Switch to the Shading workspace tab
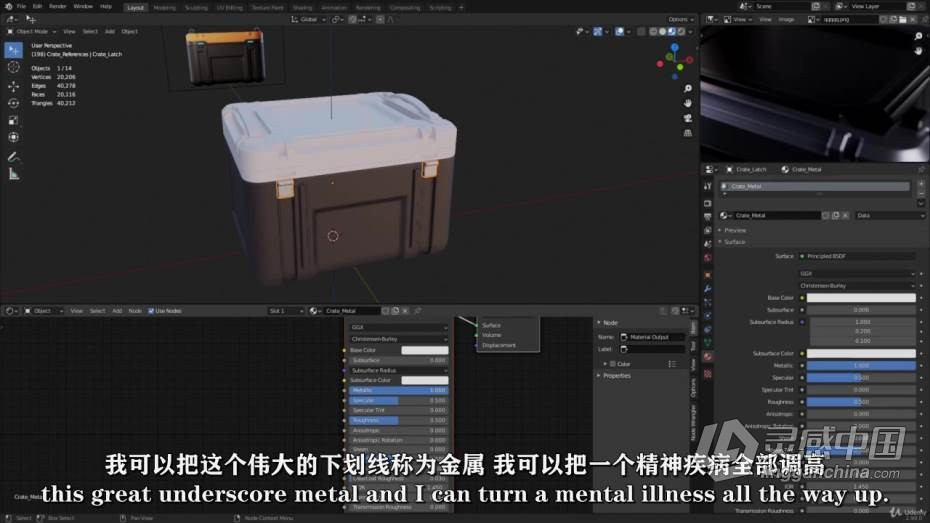The width and height of the screenshot is (930, 523). [x=302, y=8]
